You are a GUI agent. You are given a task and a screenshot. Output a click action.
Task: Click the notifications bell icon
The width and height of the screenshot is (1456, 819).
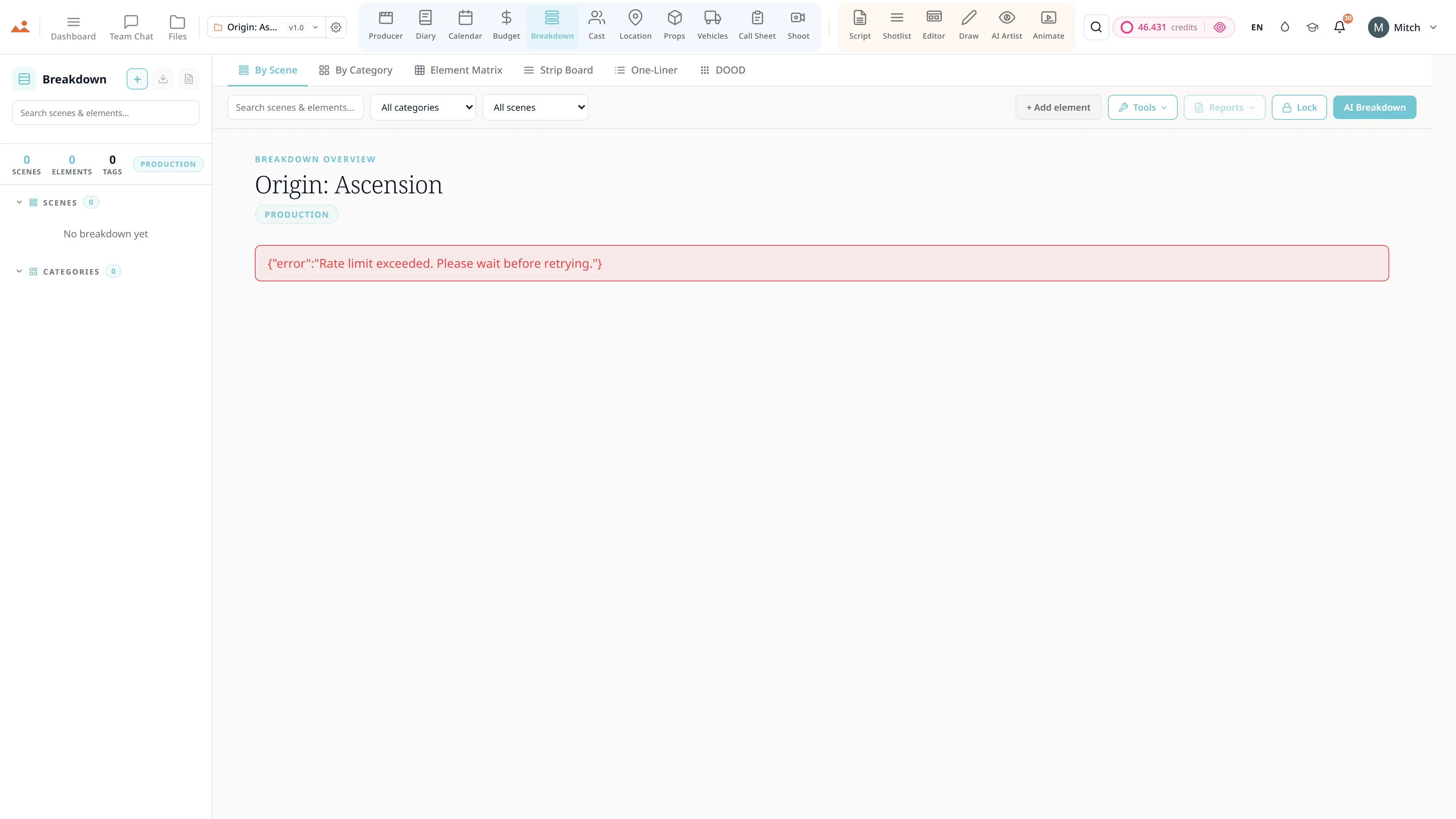1339,27
